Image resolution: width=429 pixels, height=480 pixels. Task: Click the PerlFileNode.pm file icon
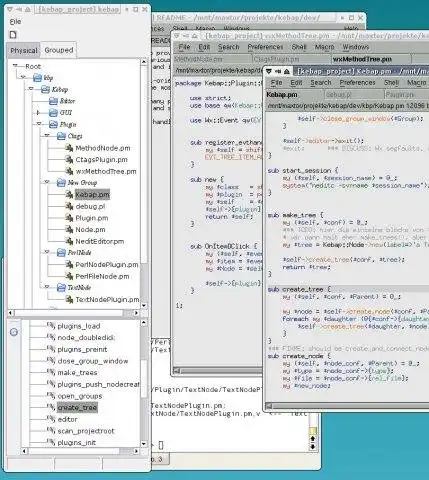(x=69, y=276)
